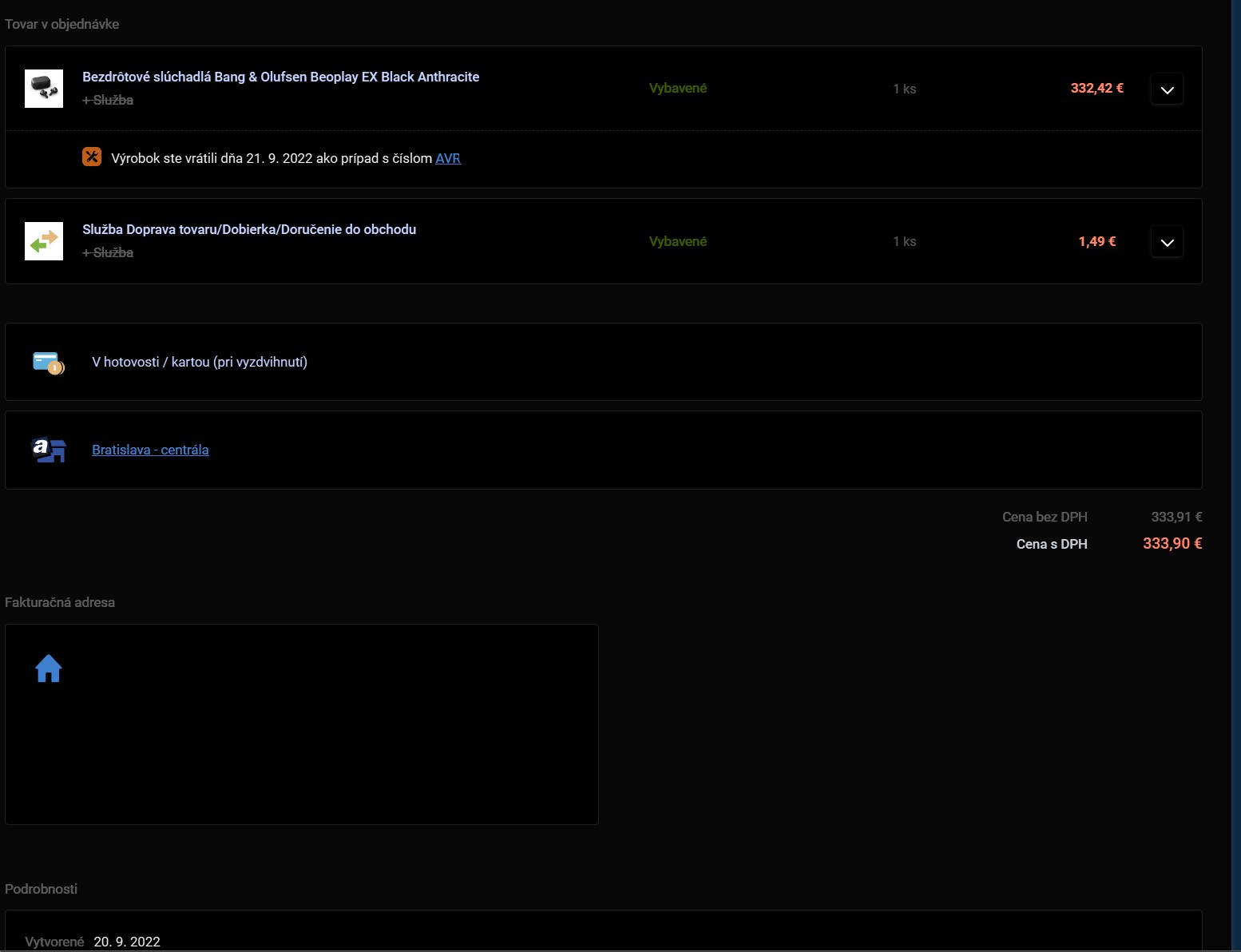Click the crossed-out + Služba under headphones
The width and height of the screenshot is (1241, 952).
pos(108,100)
